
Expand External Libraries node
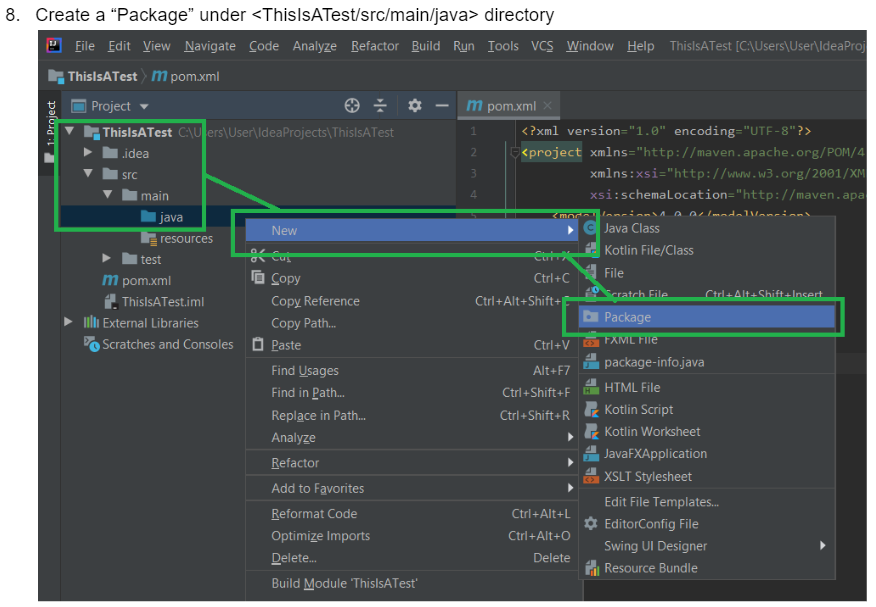(x=68, y=322)
